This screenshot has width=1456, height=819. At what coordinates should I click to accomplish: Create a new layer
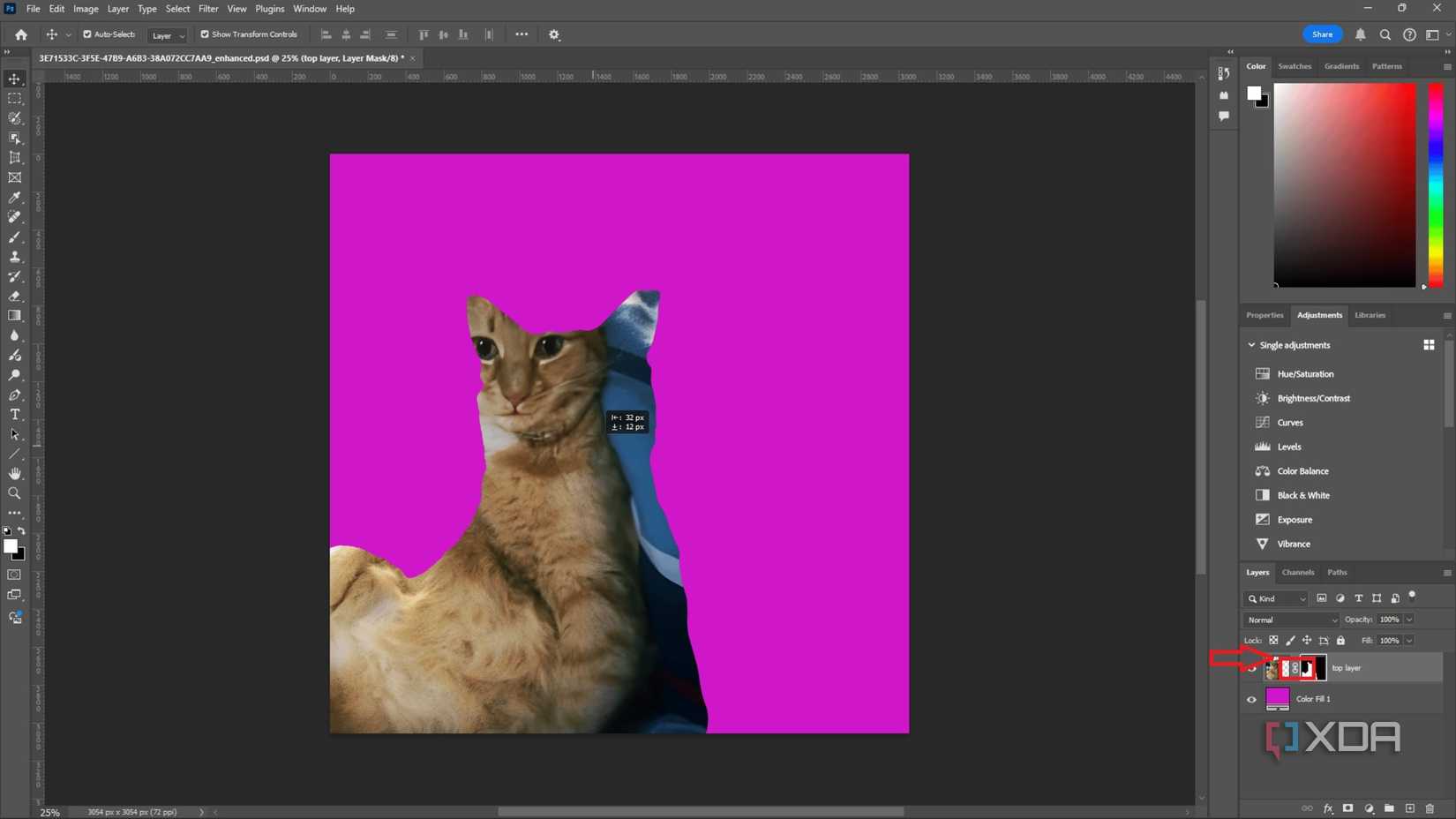pyautogui.click(x=1409, y=808)
